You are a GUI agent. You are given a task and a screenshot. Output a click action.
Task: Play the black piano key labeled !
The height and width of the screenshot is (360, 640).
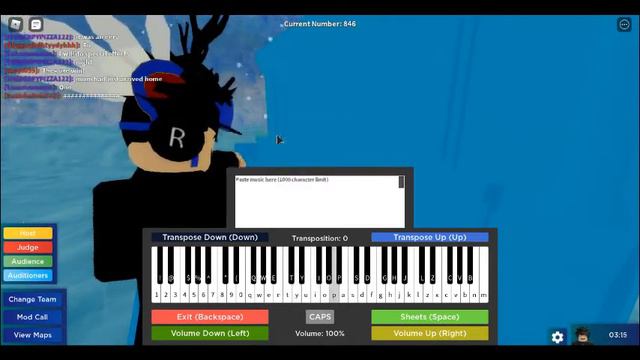(x=160, y=265)
